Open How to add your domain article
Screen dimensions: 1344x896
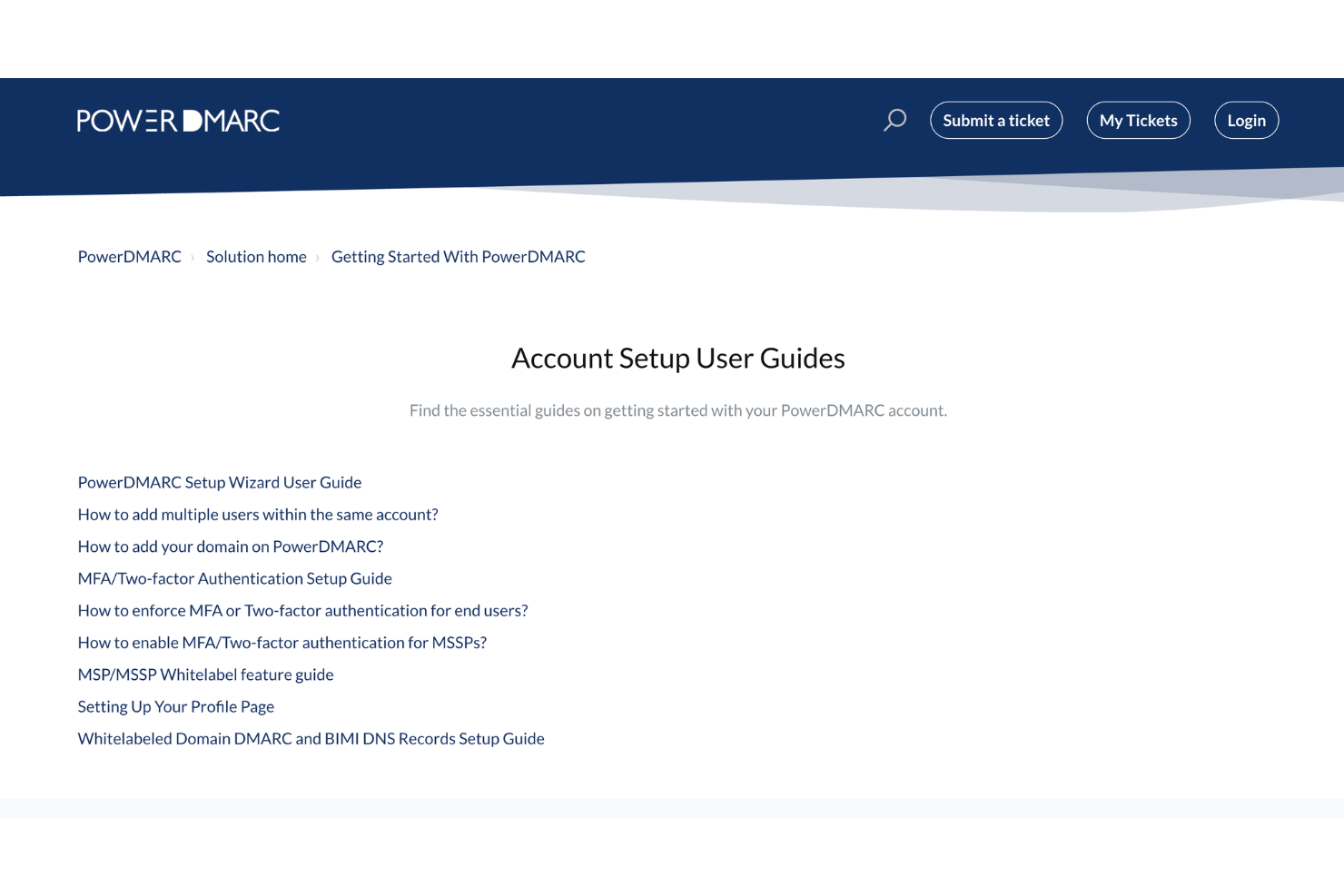click(231, 546)
